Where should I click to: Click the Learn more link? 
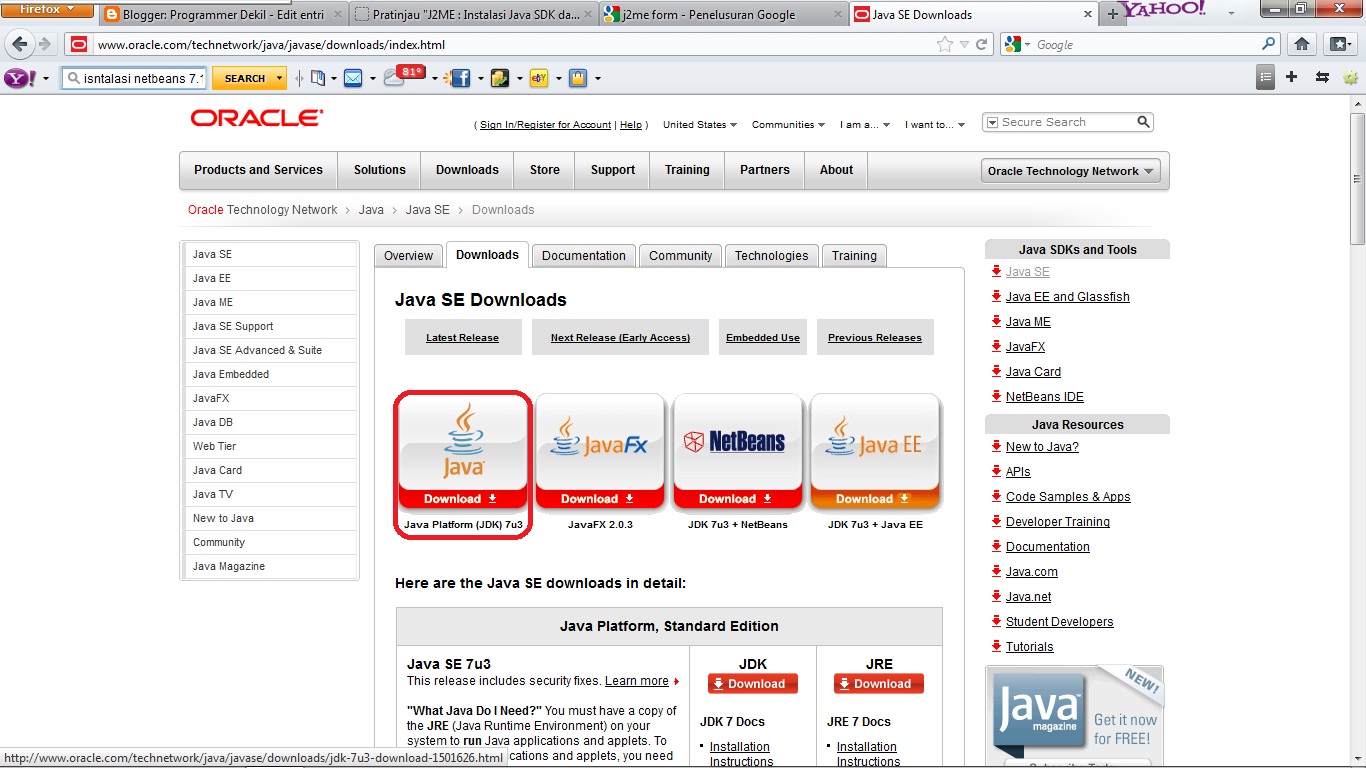click(636, 681)
